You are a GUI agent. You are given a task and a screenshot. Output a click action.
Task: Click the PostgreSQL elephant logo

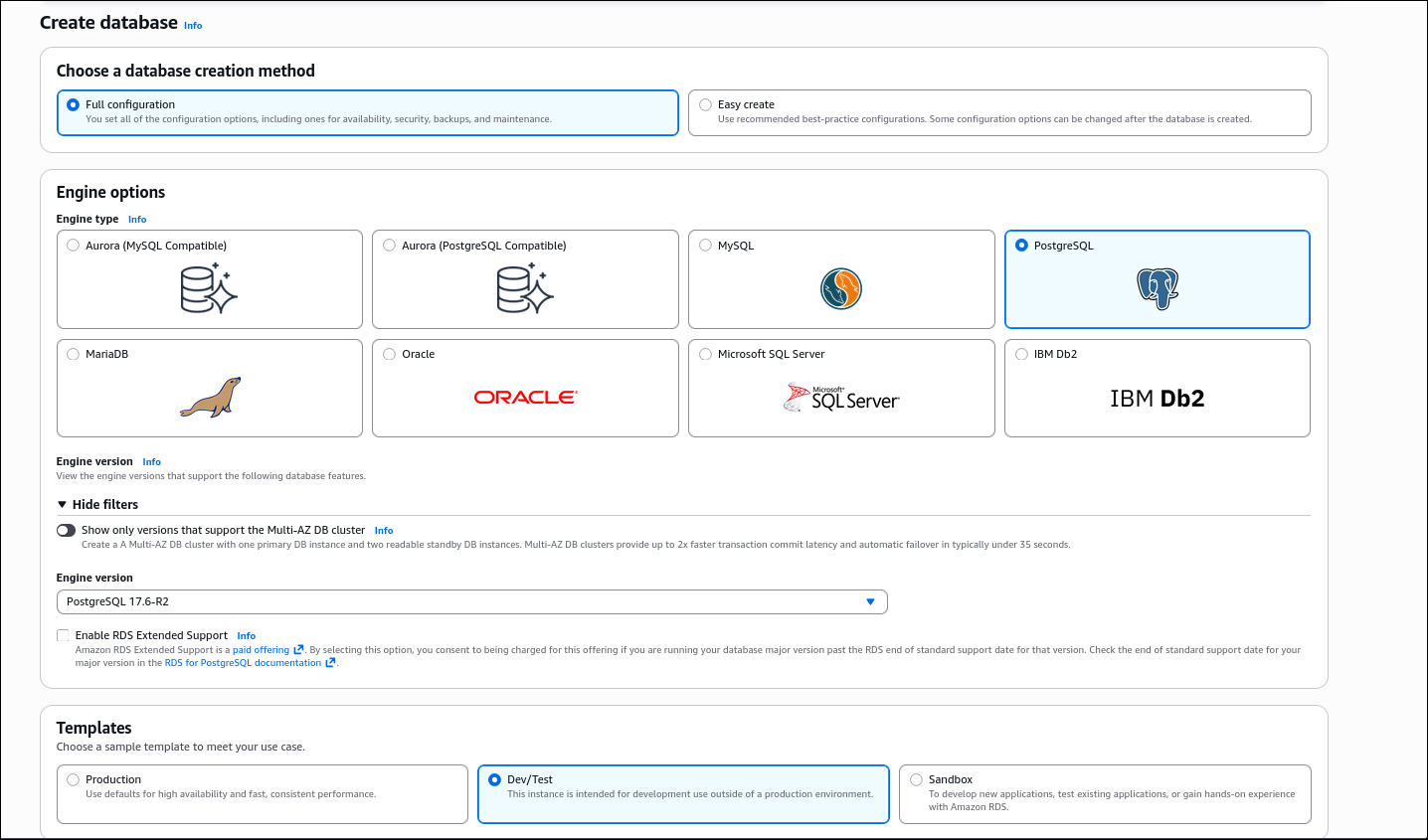point(1158,289)
